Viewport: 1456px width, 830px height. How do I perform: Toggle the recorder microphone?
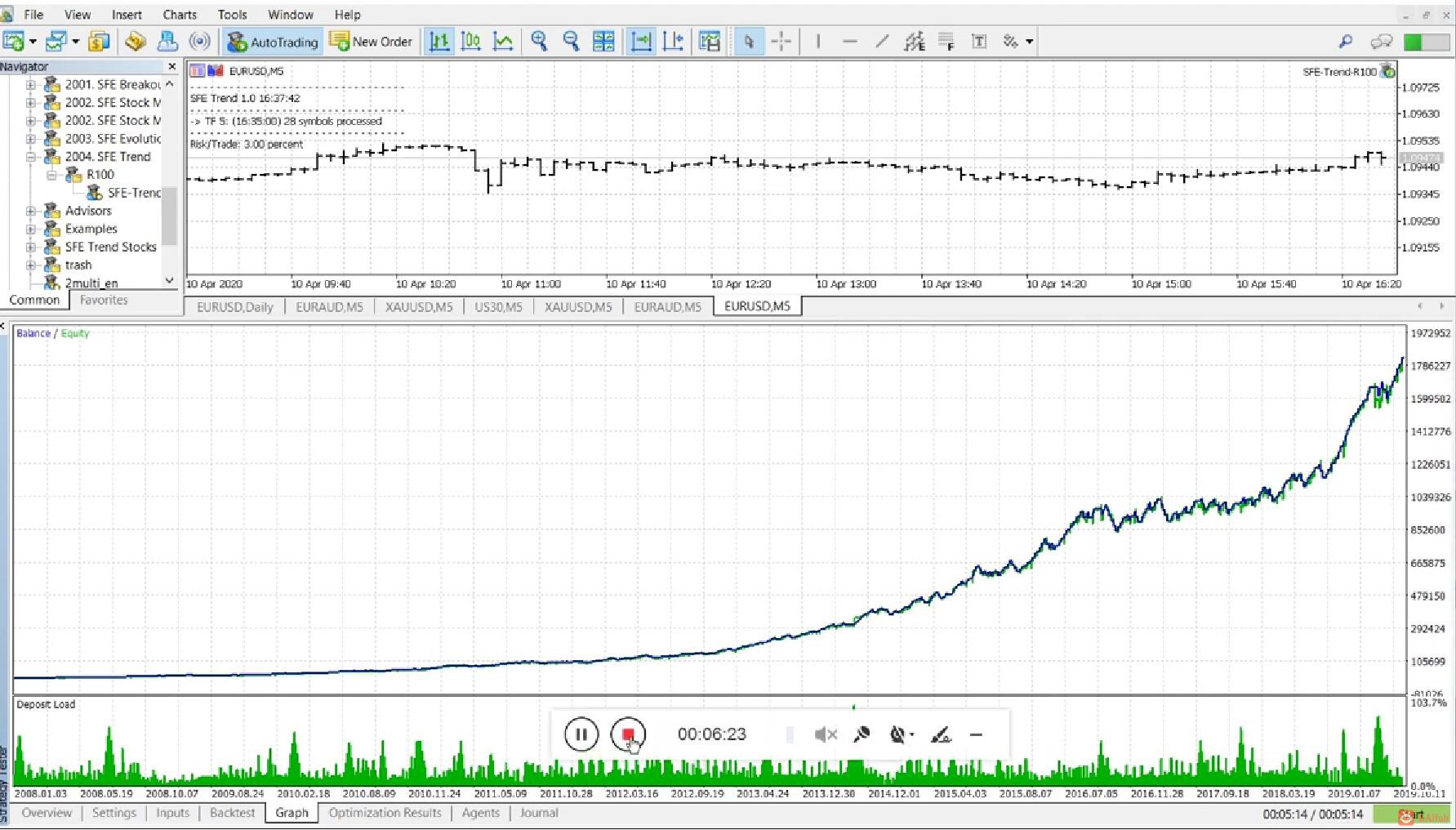862,734
